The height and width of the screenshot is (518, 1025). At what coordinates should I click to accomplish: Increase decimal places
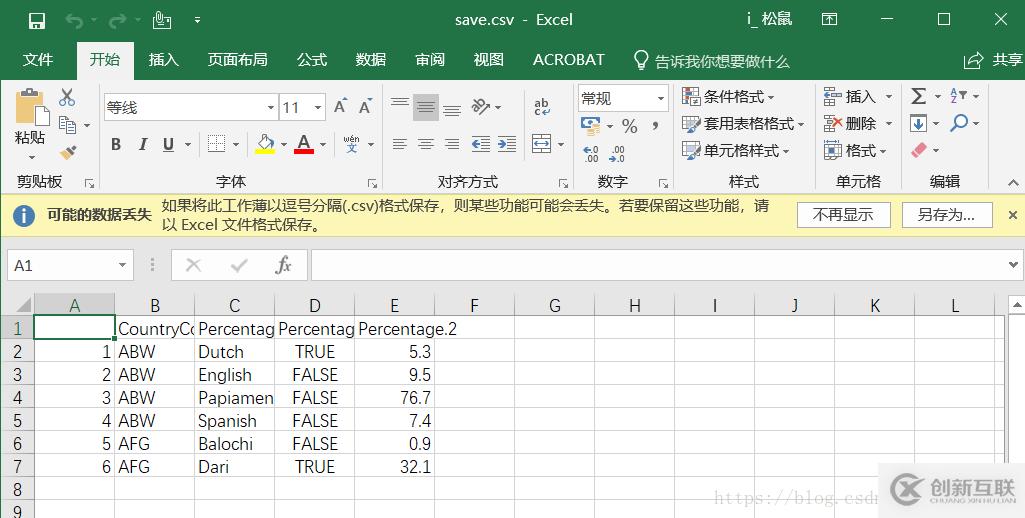(x=591, y=154)
